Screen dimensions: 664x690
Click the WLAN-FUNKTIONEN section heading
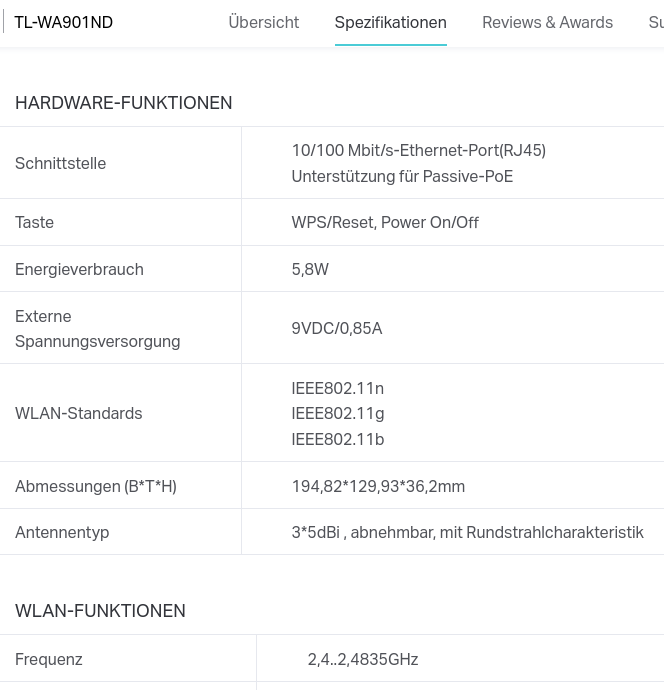(x=100, y=611)
